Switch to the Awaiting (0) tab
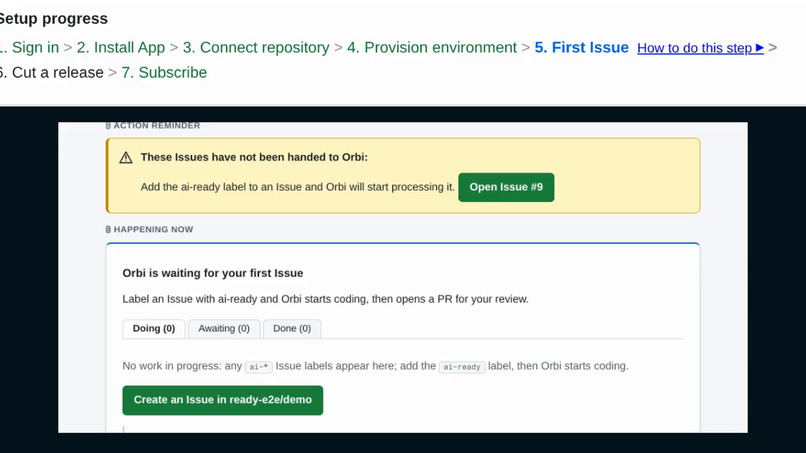The width and height of the screenshot is (806, 453). [224, 329]
